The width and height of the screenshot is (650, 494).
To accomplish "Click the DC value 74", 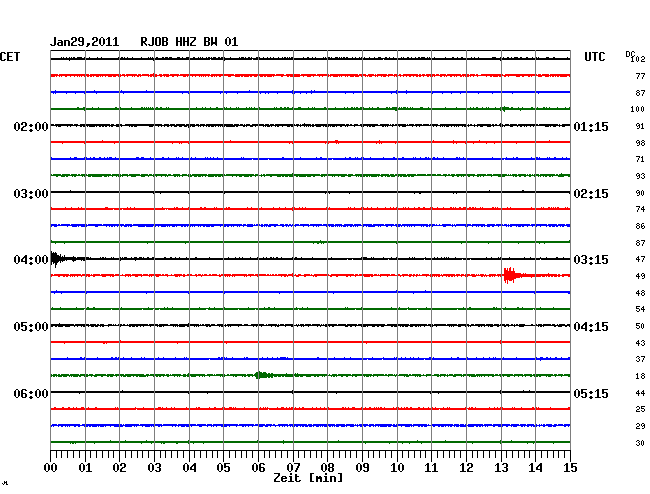I will coord(640,209).
